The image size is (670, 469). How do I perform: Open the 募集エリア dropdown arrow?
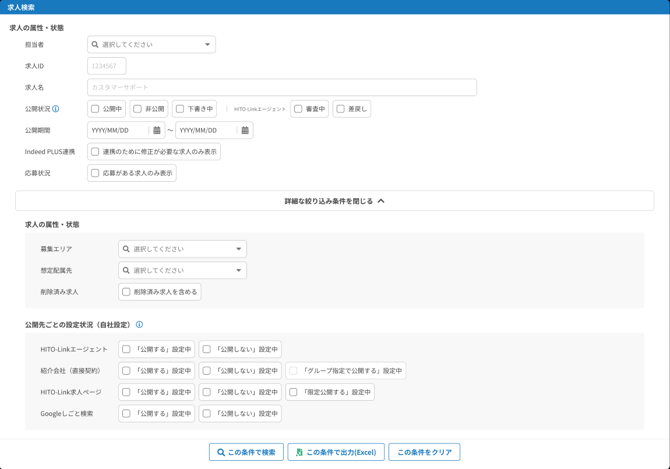pos(239,249)
